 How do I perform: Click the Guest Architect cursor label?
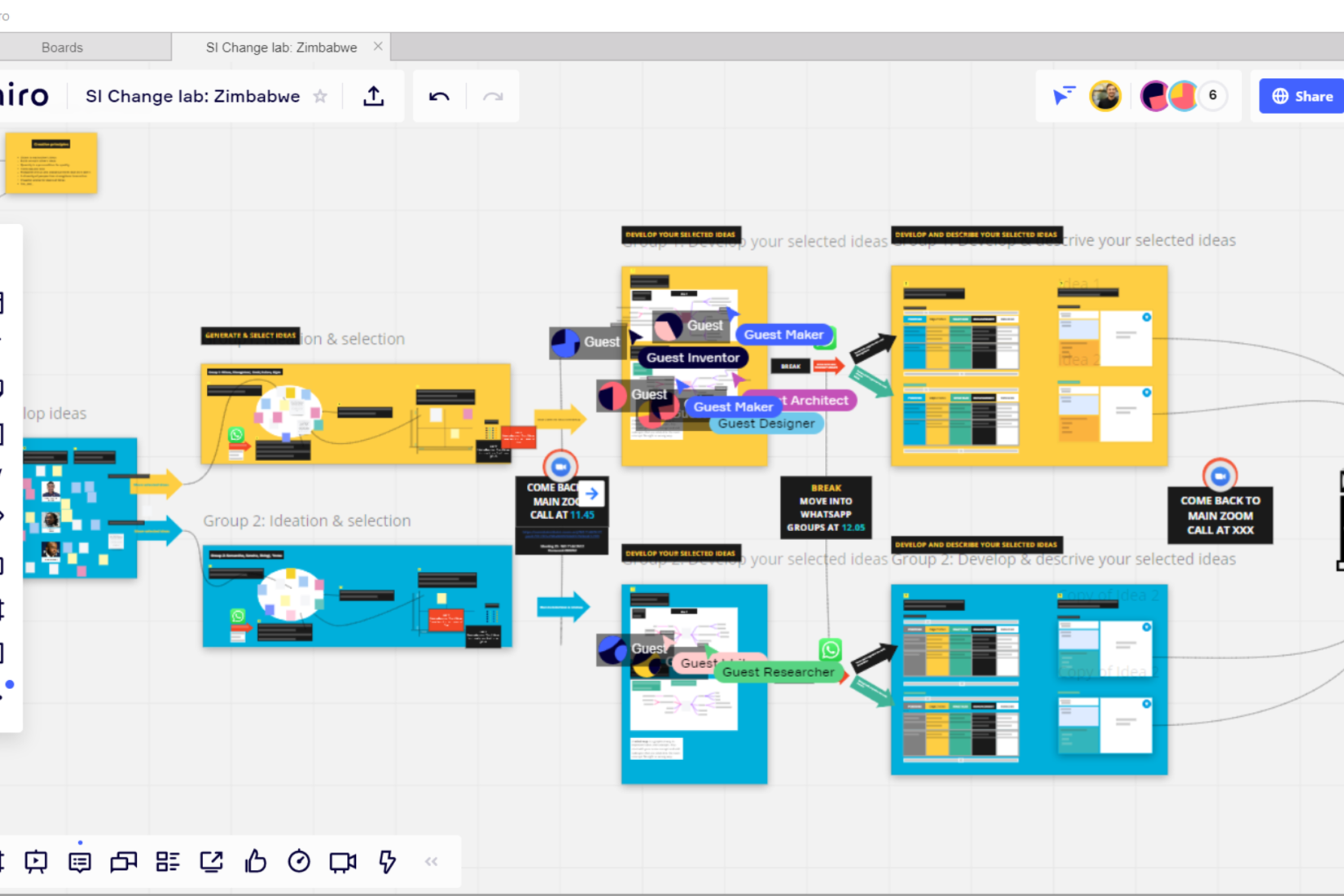click(x=815, y=400)
